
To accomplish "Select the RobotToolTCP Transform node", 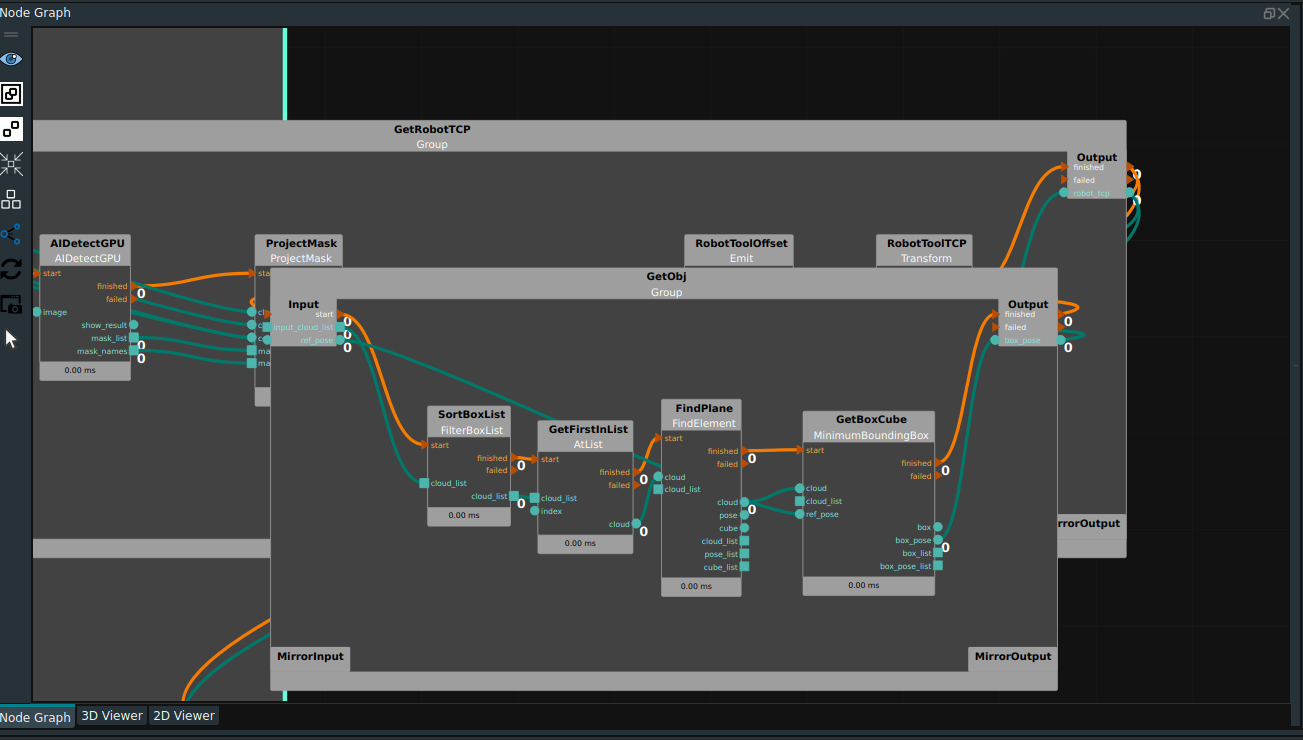I will (926, 250).
